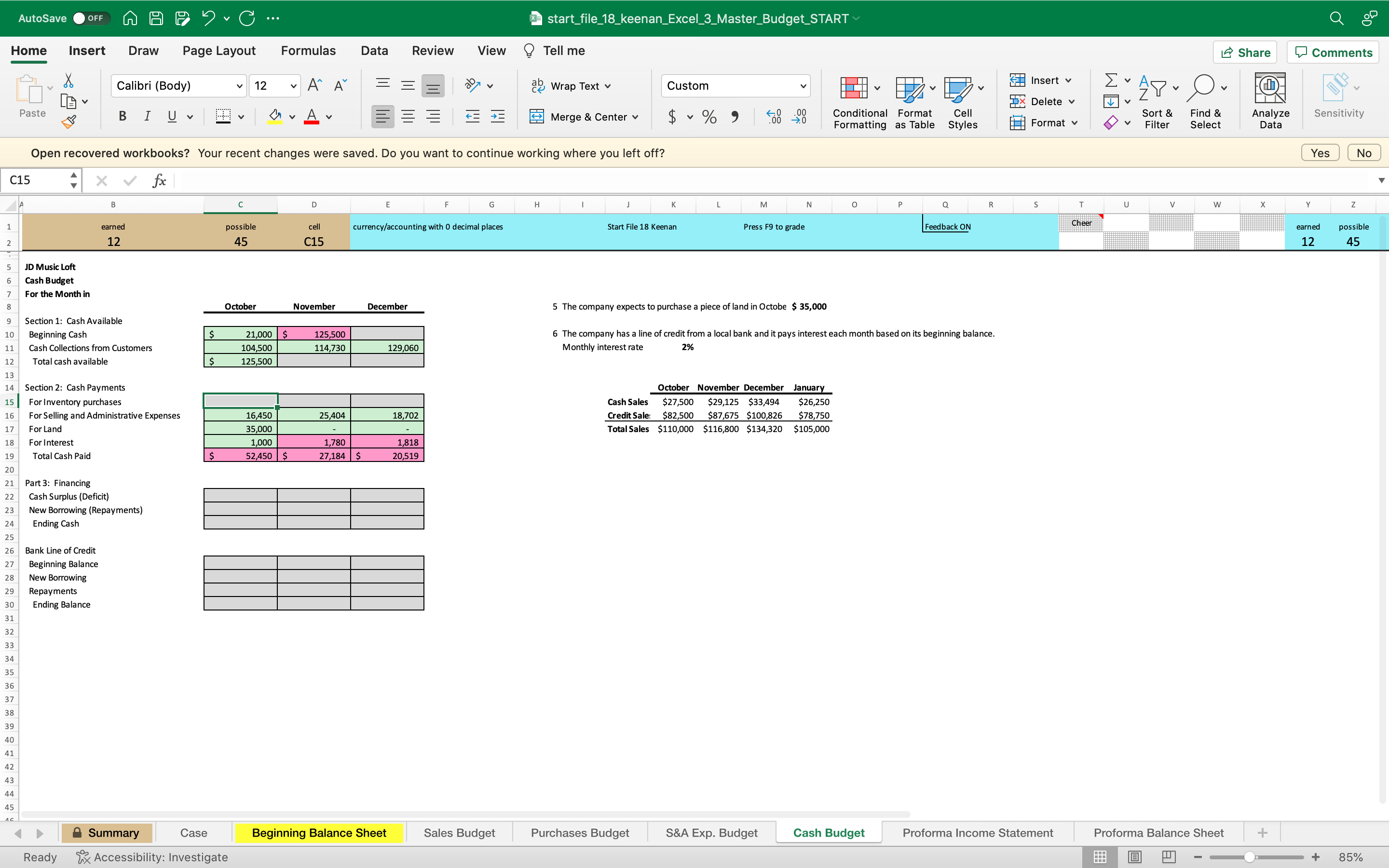The image size is (1389, 868).
Task: Open the Wrap Text dropdown arrow
Action: click(x=608, y=86)
